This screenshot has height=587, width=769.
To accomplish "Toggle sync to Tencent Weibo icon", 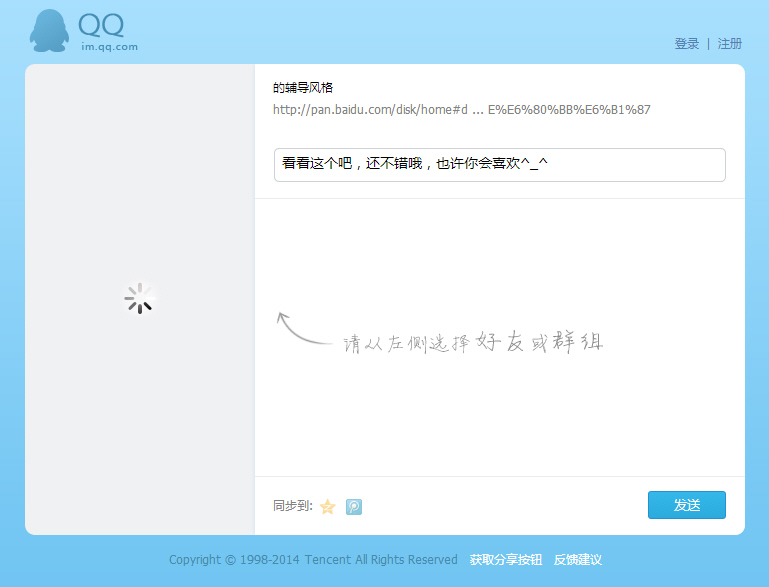I will 354,506.
